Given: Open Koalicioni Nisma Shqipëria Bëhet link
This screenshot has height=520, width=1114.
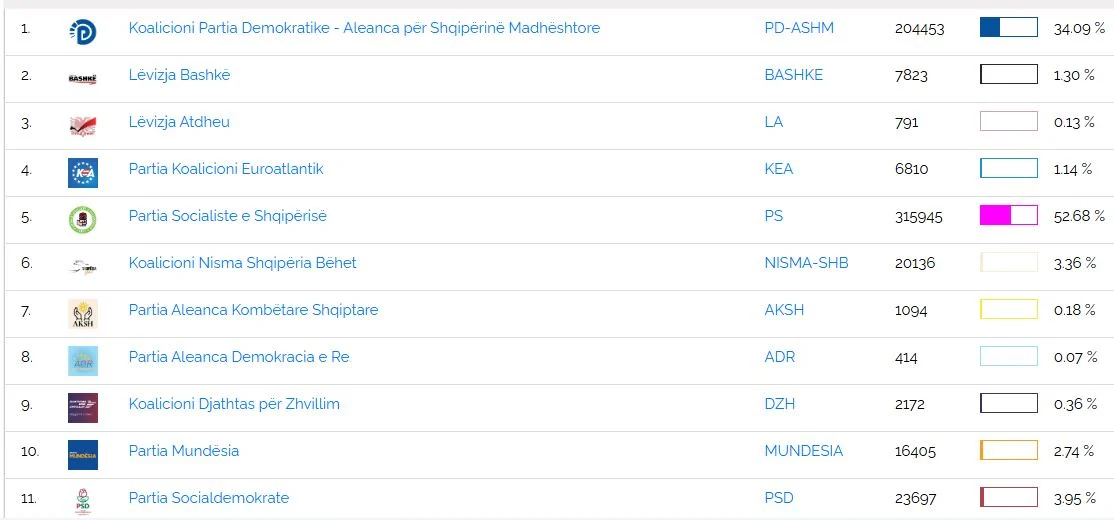Looking at the screenshot, I should pos(242,263).
